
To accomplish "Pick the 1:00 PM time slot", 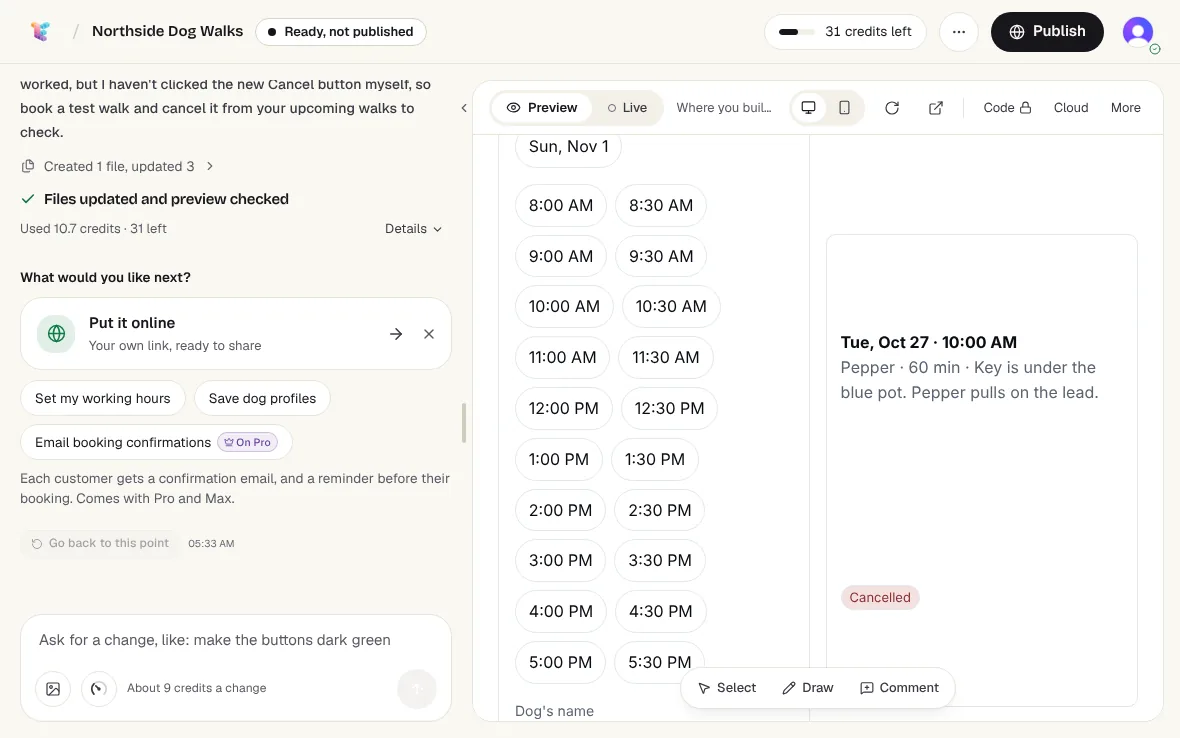I will click(558, 460).
